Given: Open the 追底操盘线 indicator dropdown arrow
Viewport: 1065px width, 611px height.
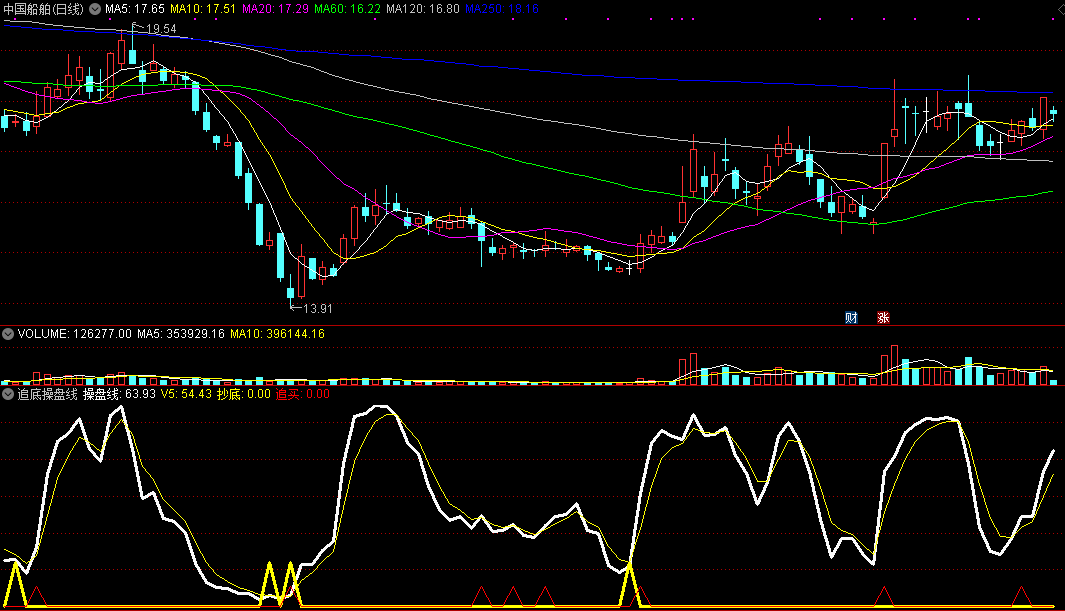Looking at the screenshot, I should coord(8,394).
